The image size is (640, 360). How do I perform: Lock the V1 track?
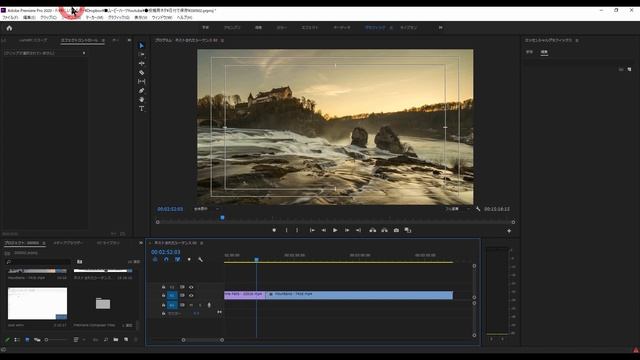pos(164,296)
